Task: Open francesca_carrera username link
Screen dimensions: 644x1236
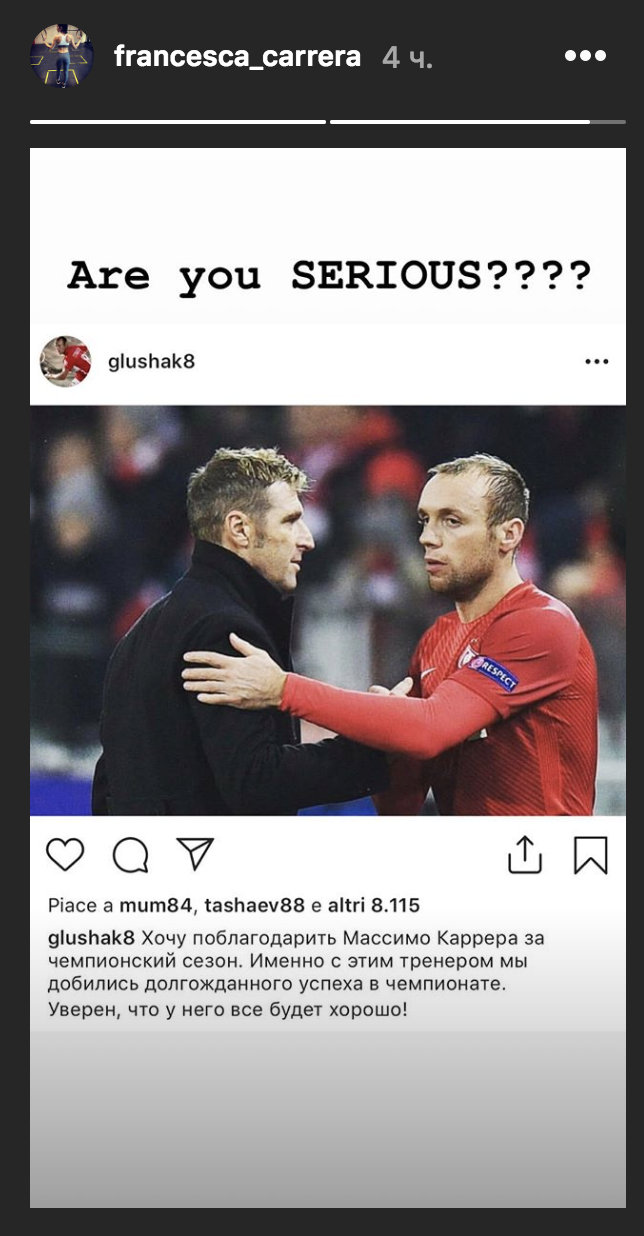Action: [237, 57]
